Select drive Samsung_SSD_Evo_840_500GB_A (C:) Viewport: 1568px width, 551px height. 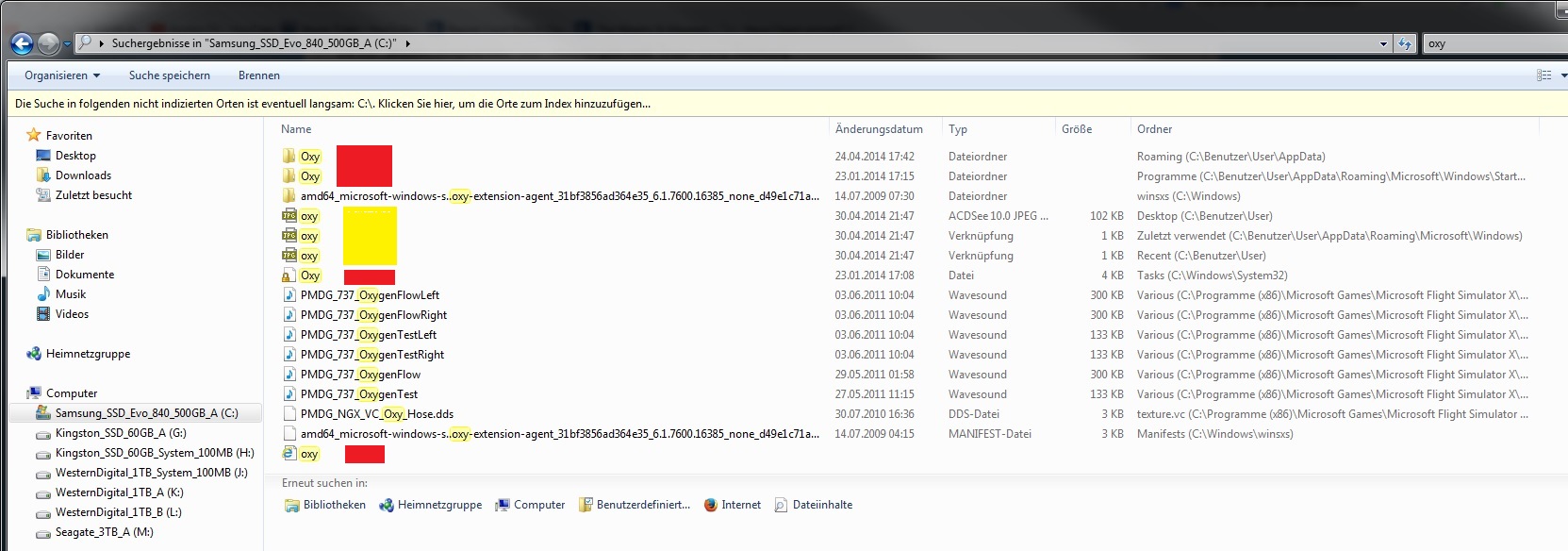[x=146, y=413]
